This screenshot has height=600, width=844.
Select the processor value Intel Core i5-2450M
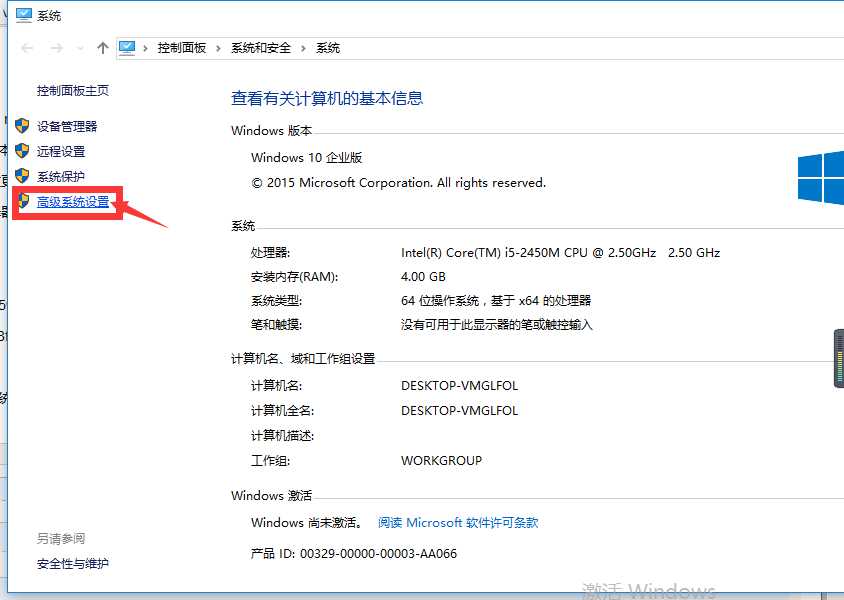[x=560, y=253]
